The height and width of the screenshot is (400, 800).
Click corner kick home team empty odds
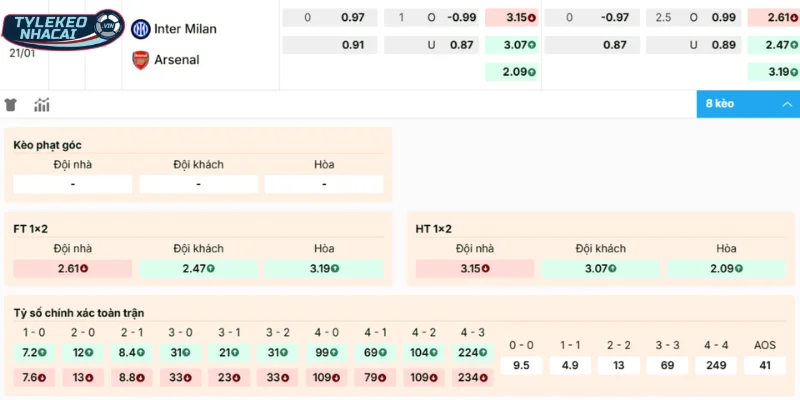pos(73,185)
